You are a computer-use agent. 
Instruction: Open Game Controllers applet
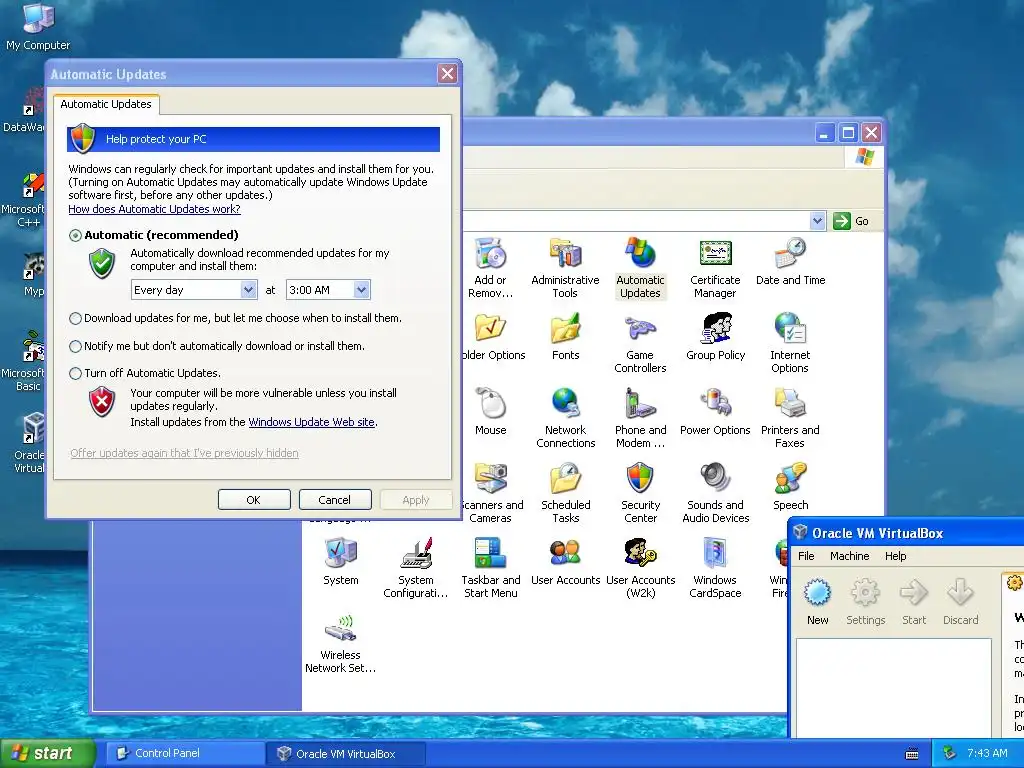640,343
